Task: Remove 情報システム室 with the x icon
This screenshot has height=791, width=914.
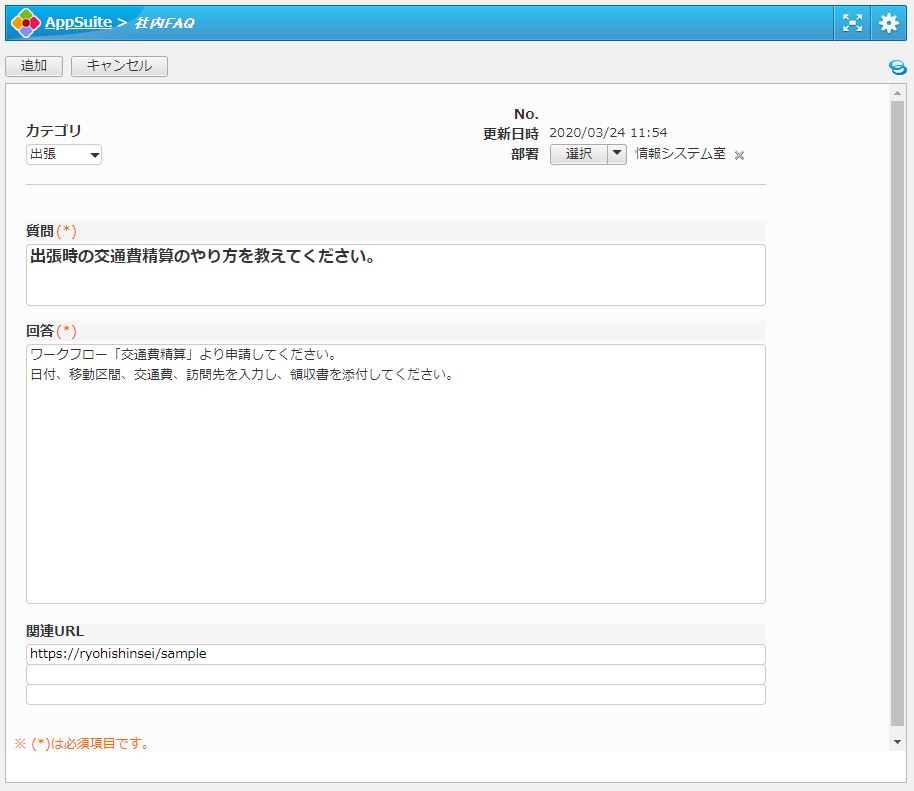Action: [x=740, y=155]
